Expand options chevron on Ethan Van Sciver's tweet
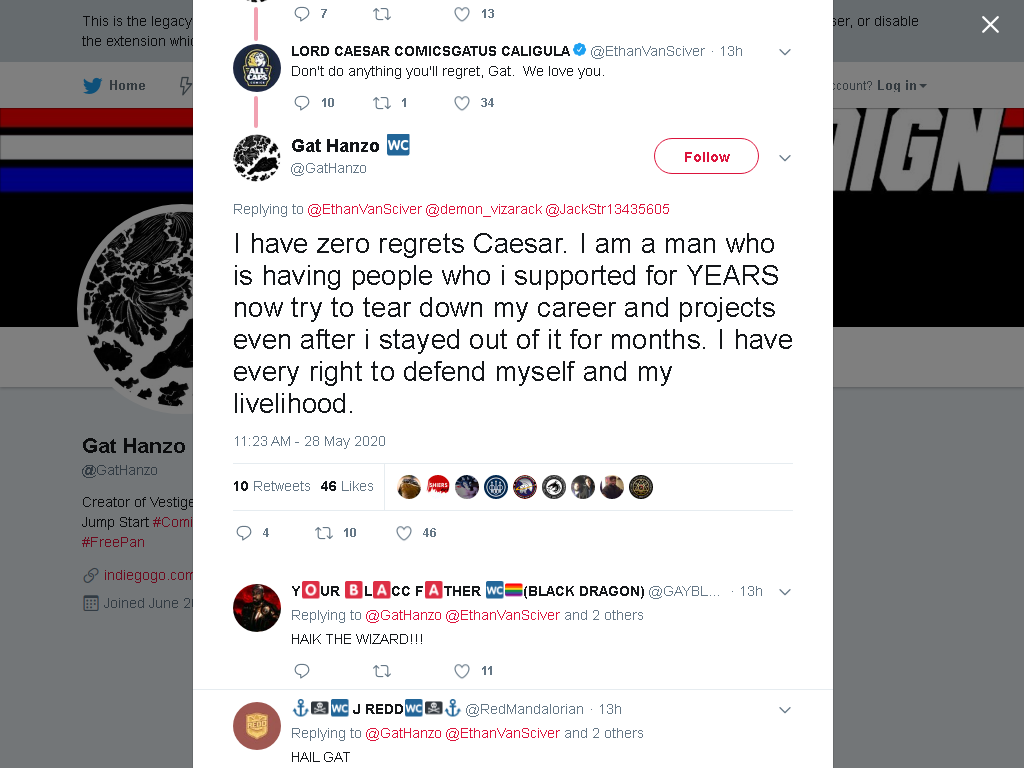The image size is (1024, 768). click(x=785, y=52)
